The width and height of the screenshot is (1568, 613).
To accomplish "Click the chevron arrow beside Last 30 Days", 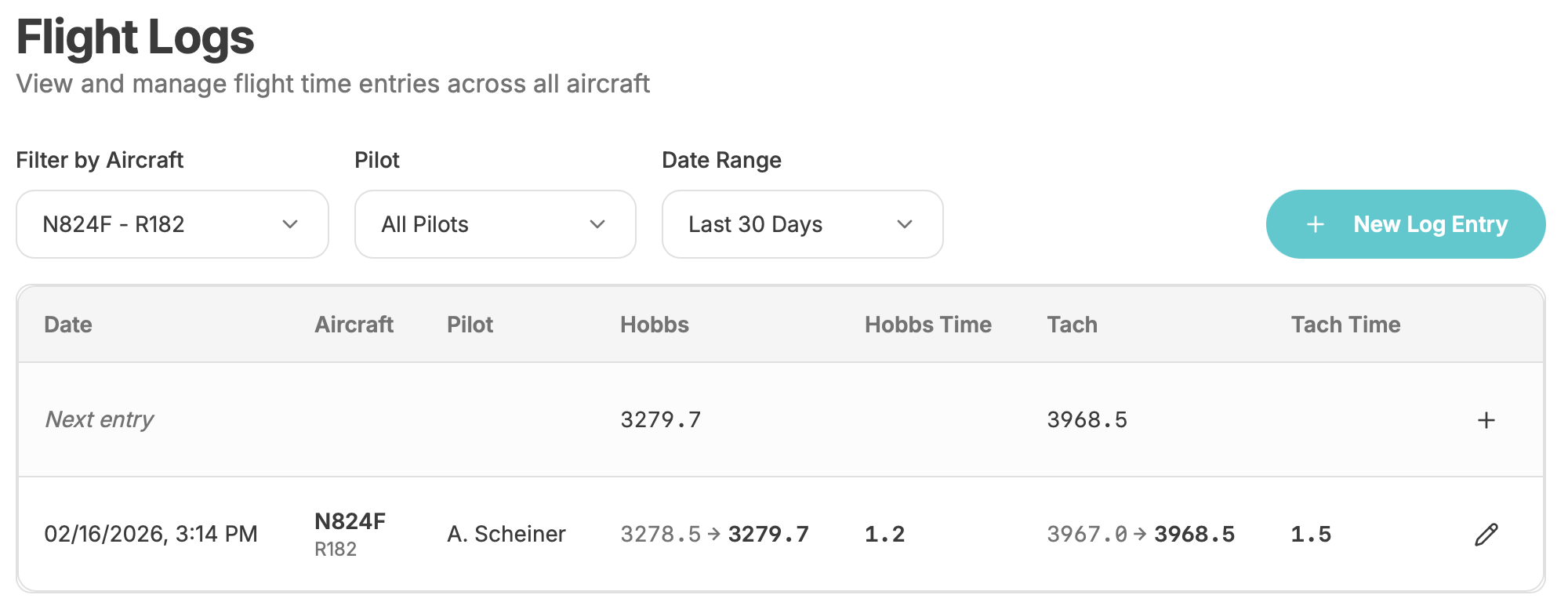I will [905, 225].
